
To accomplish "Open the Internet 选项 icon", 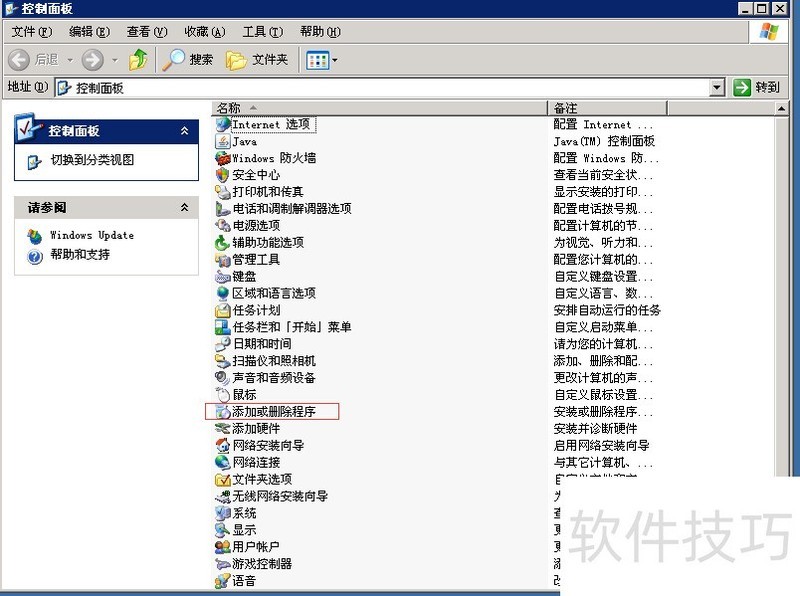I will point(222,124).
